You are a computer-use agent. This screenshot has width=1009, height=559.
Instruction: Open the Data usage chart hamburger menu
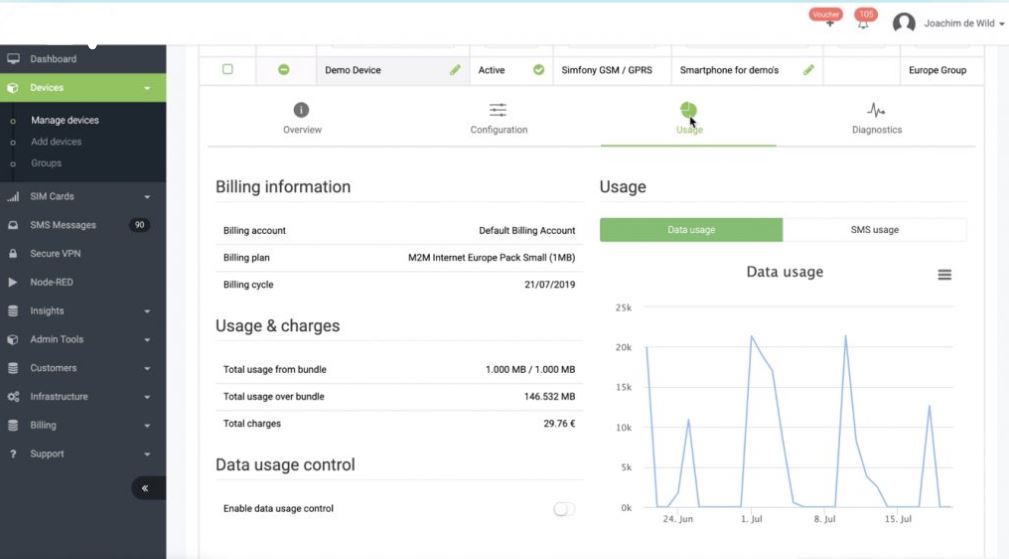click(944, 275)
